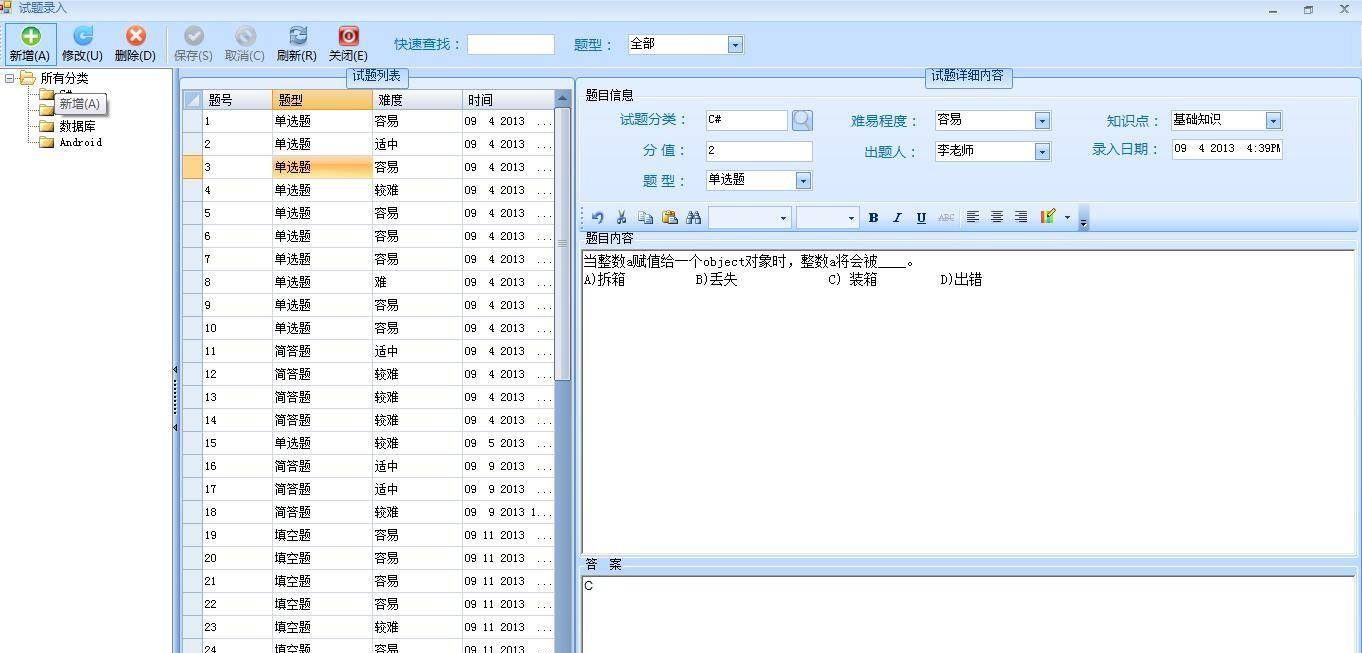Viewport: 1362px width, 653px height.
Task: Open the binoculars find tool
Action: coord(693,217)
